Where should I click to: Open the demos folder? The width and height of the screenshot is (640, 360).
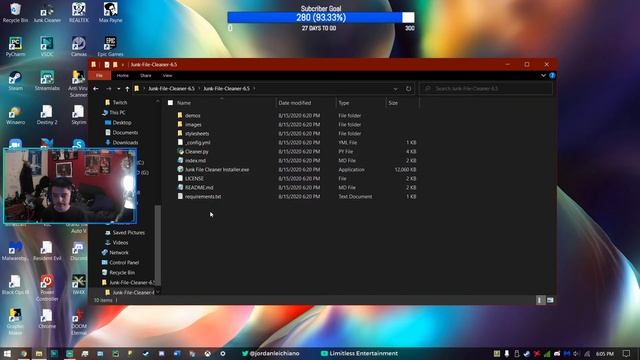[192, 116]
